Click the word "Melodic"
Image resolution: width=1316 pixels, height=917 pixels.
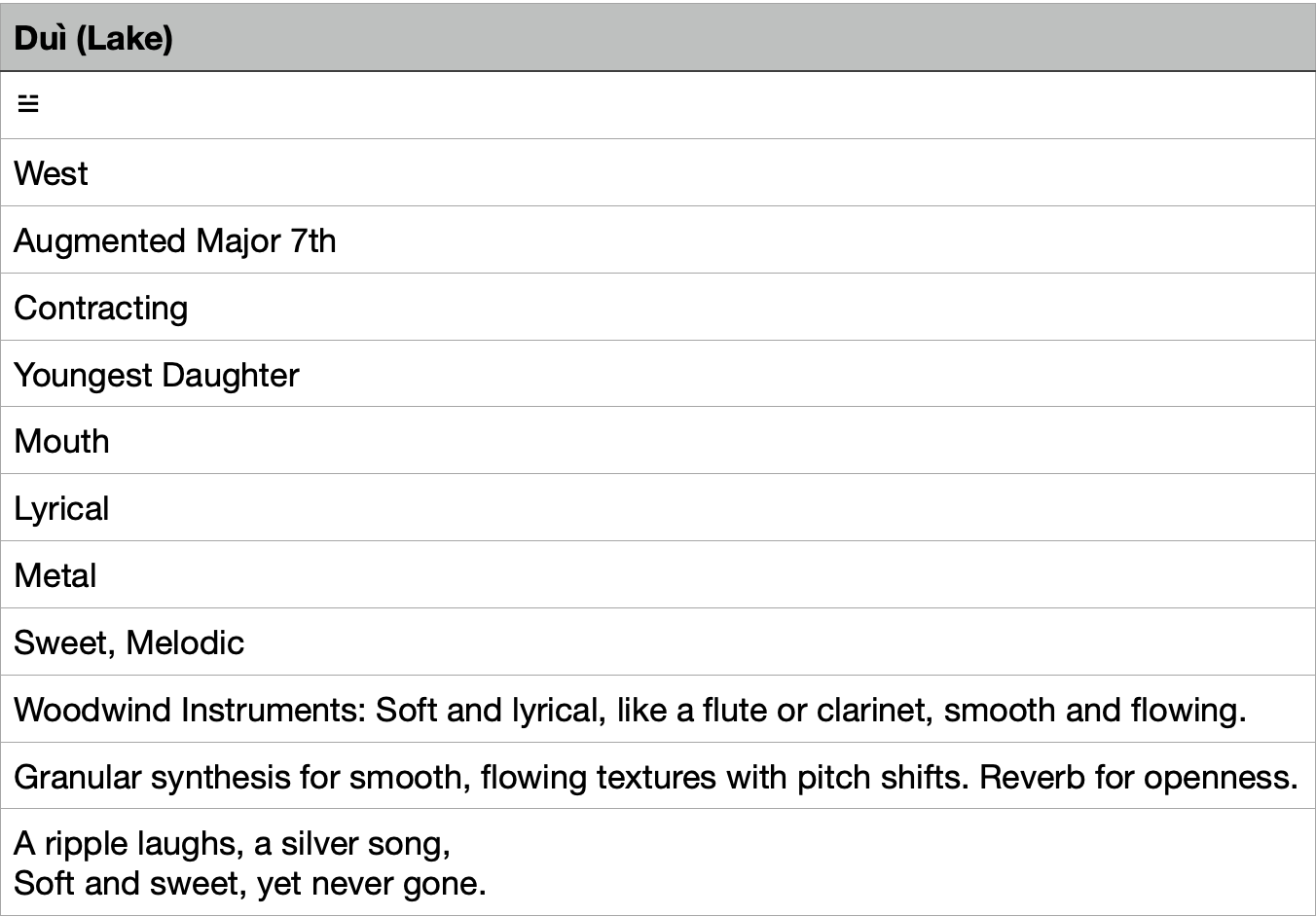(x=185, y=642)
